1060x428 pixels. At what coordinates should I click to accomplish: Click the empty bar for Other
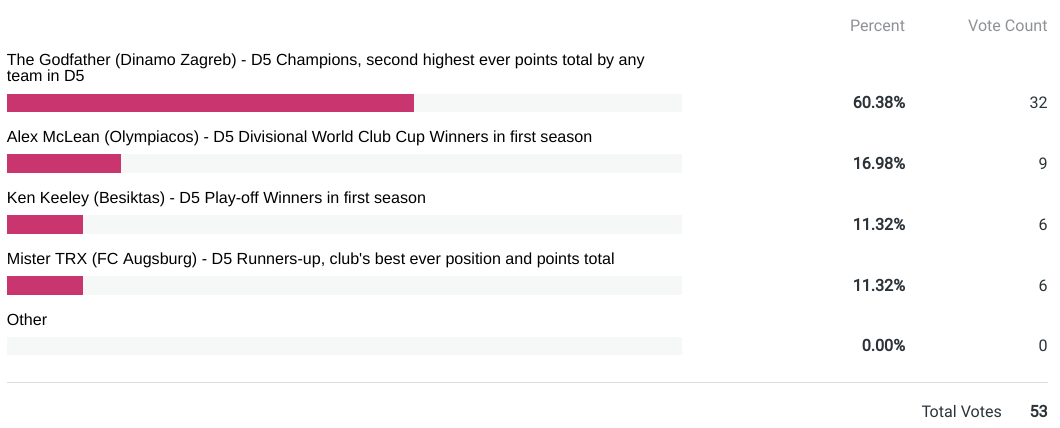[344, 346]
